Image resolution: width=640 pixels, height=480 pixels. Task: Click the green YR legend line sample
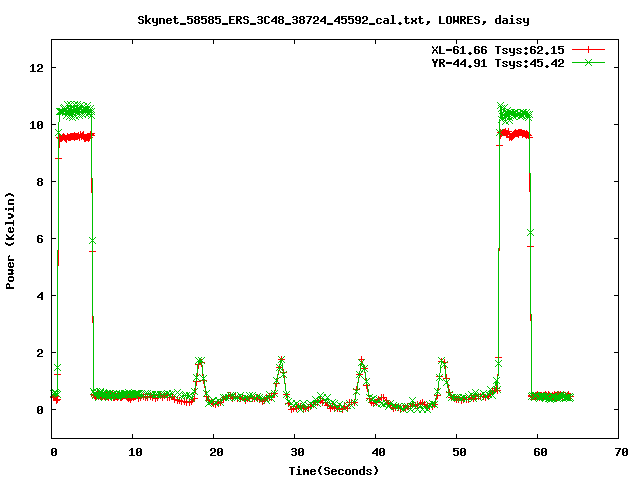coord(588,62)
